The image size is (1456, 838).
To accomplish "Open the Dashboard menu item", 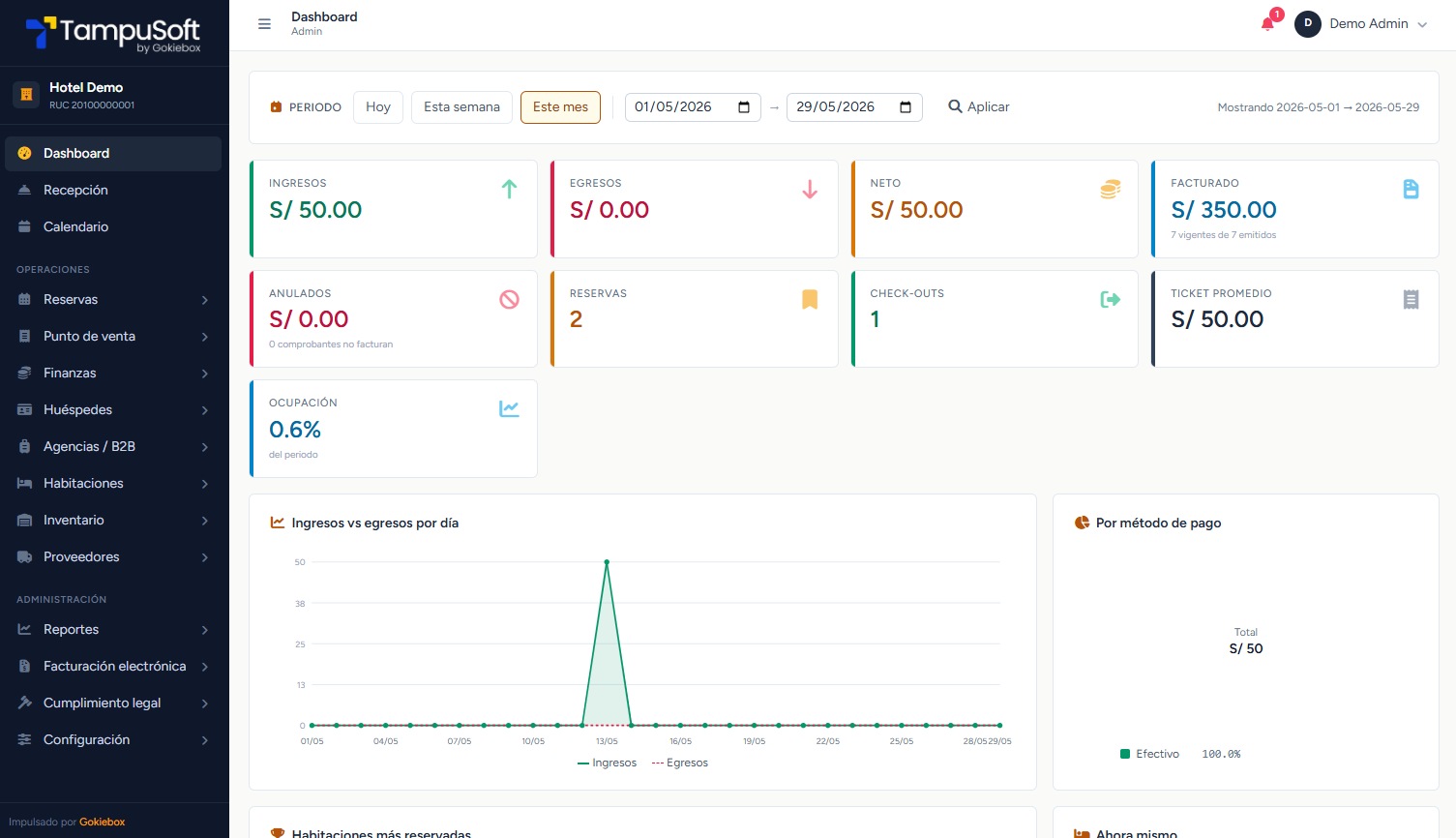I will 113,154.
